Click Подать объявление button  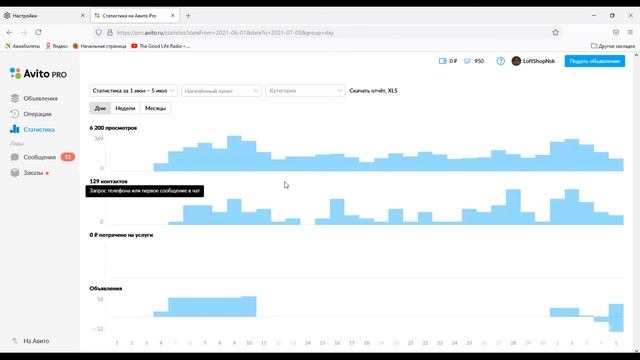click(x=595, y=61)
